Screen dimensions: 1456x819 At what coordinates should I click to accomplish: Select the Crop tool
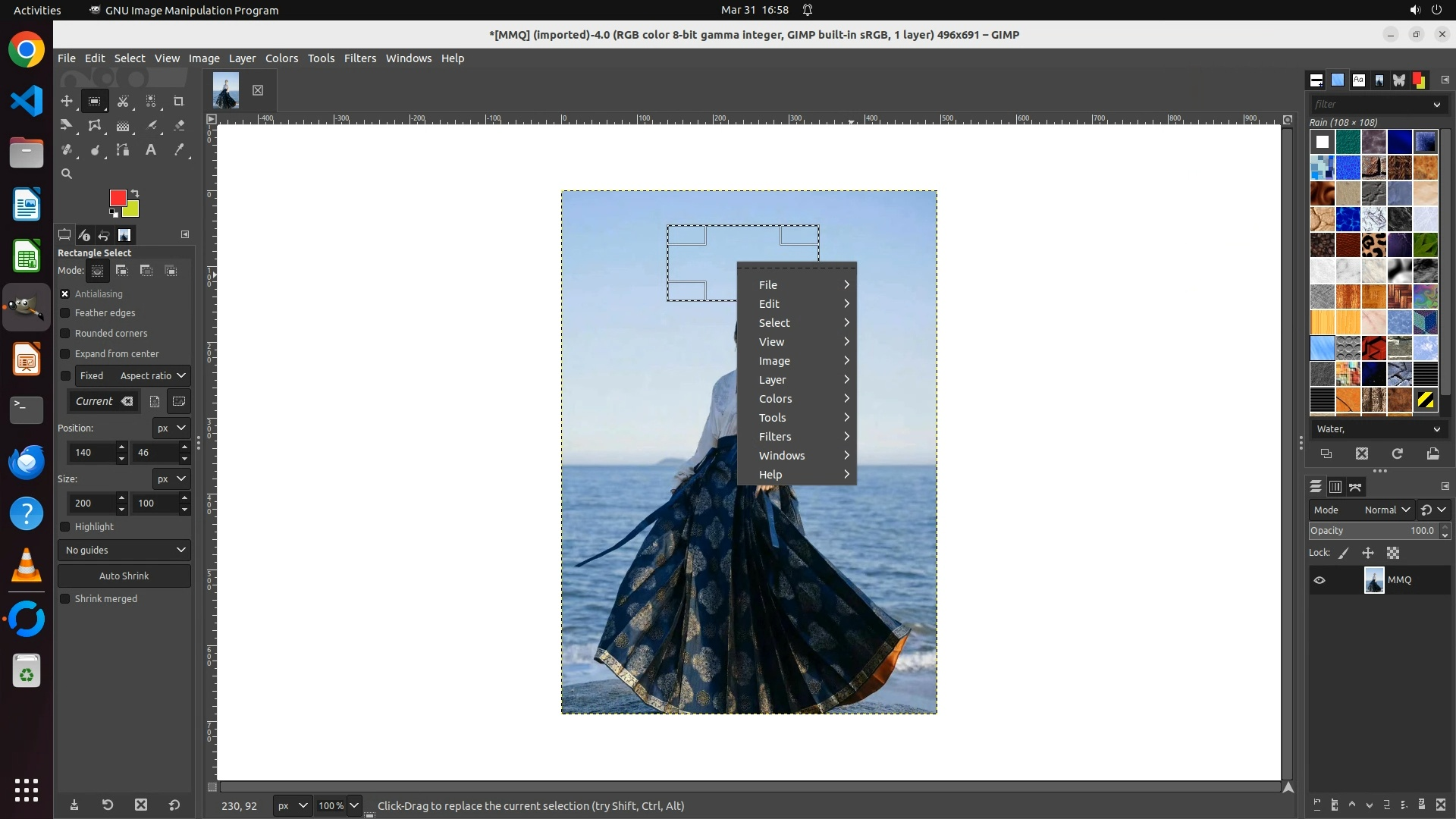pyautogui.click(x=179, y=101)
